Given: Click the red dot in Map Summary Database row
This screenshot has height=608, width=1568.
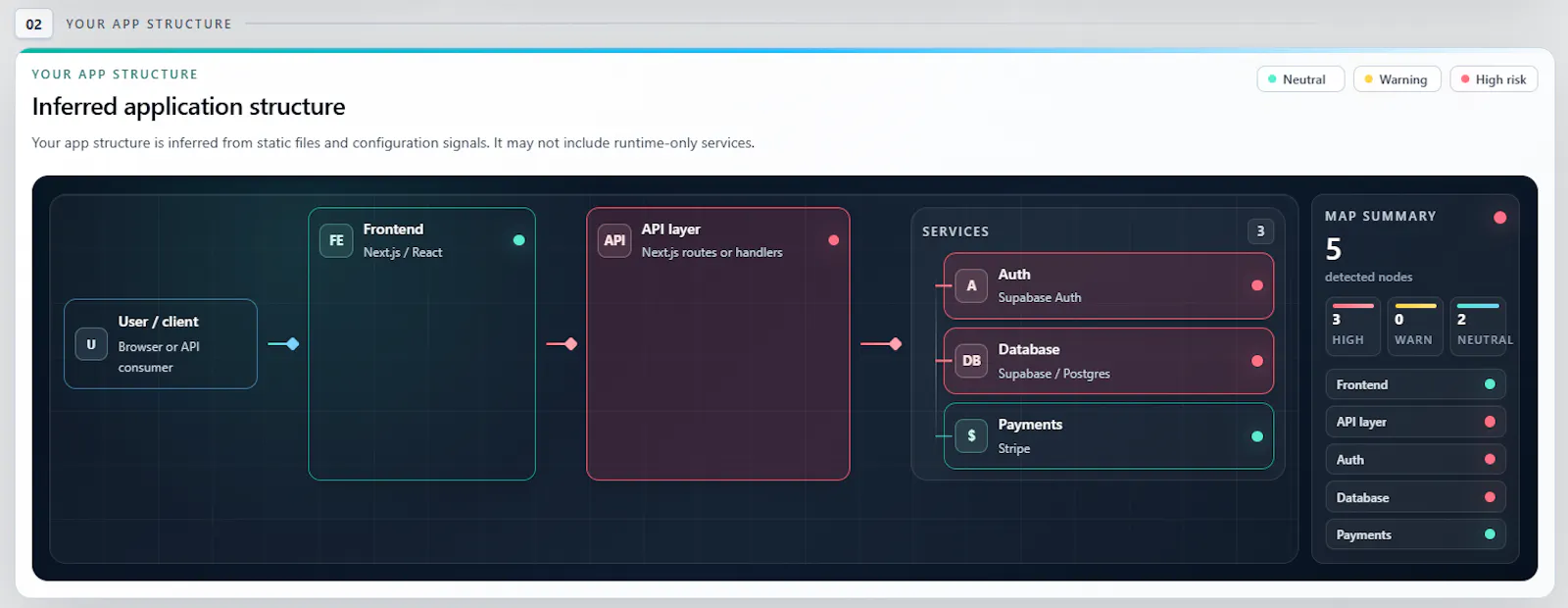Looking at the screenshot, I should click(x=1490, y=497).
